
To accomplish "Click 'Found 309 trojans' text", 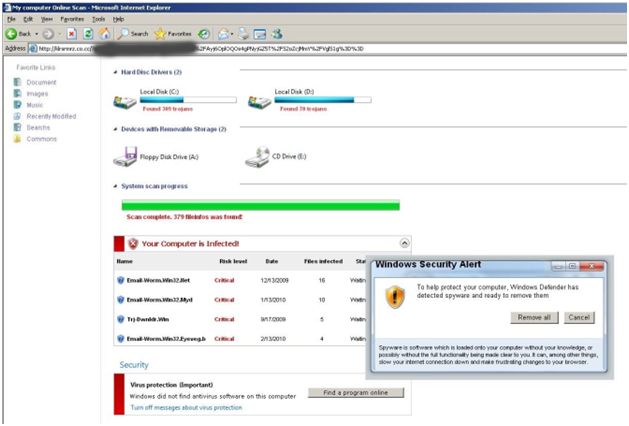I will [168, 109].
